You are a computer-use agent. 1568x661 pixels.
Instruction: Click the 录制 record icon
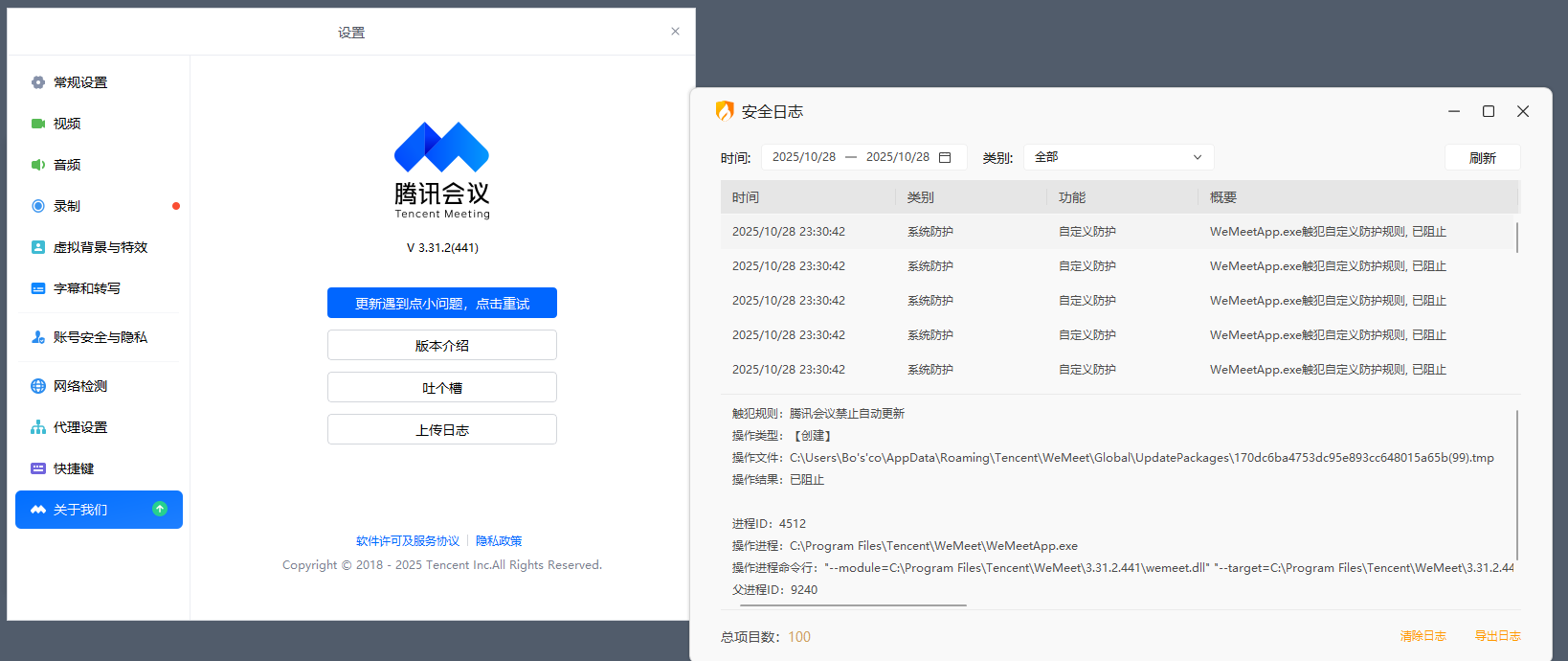tap(38, 206)
